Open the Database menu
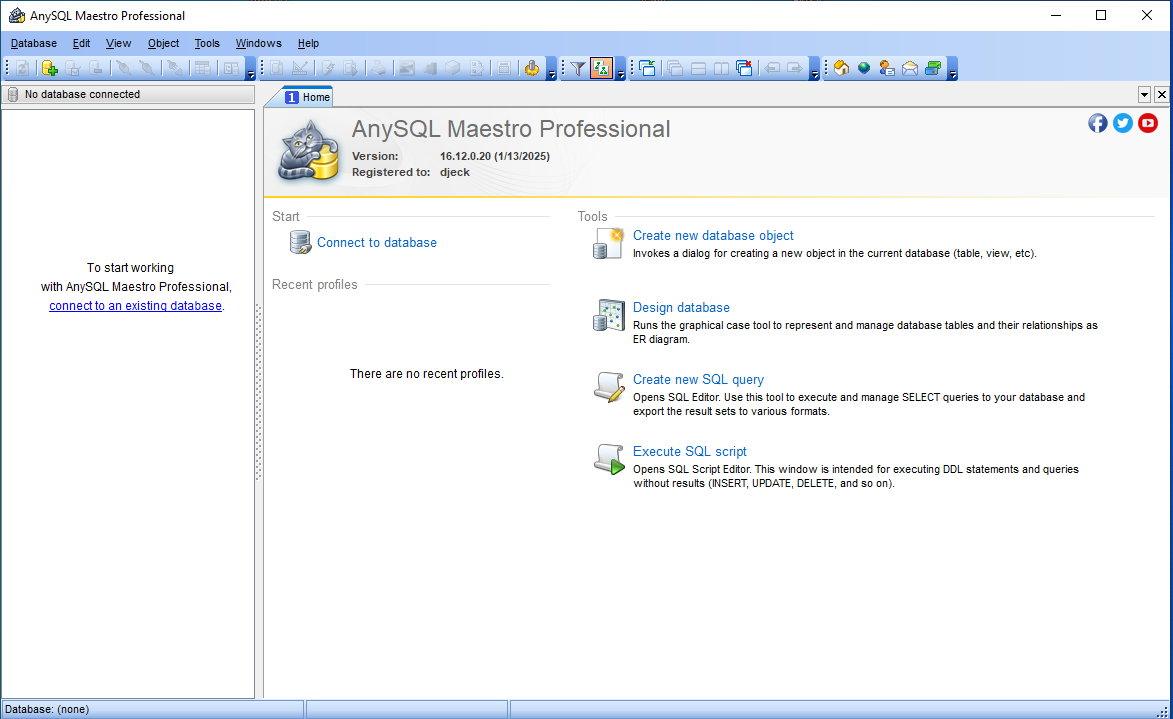 click(x=34, y=43)
